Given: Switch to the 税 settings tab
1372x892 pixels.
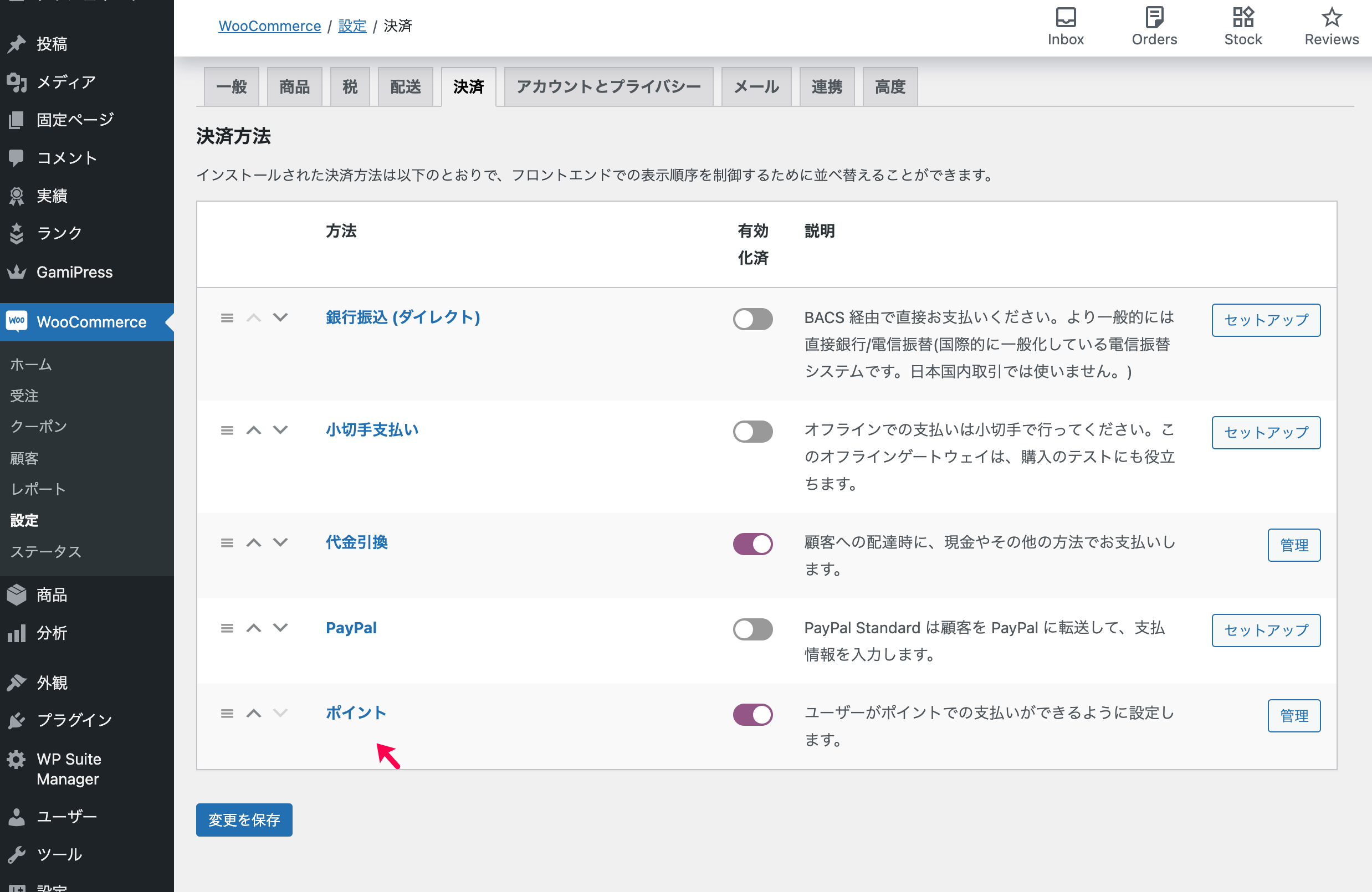Looking at the screenshot, I should 350,87.
